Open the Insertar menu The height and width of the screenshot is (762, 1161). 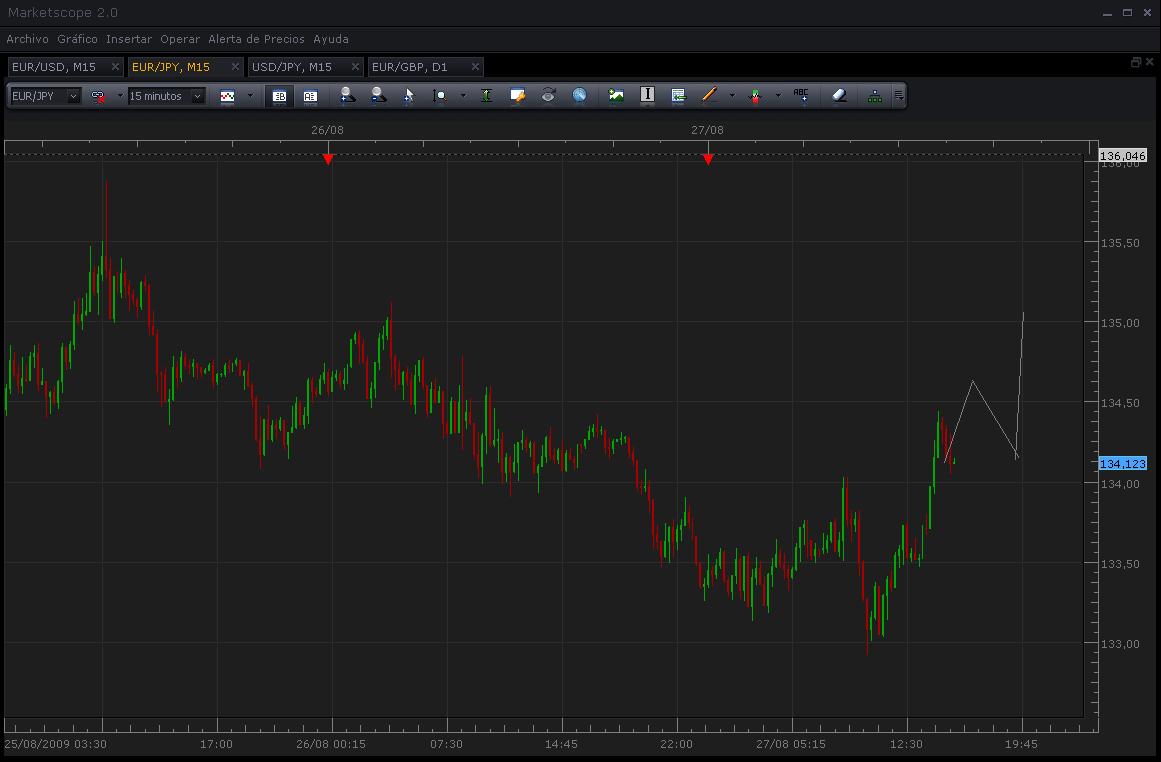(x=129, y=39)
